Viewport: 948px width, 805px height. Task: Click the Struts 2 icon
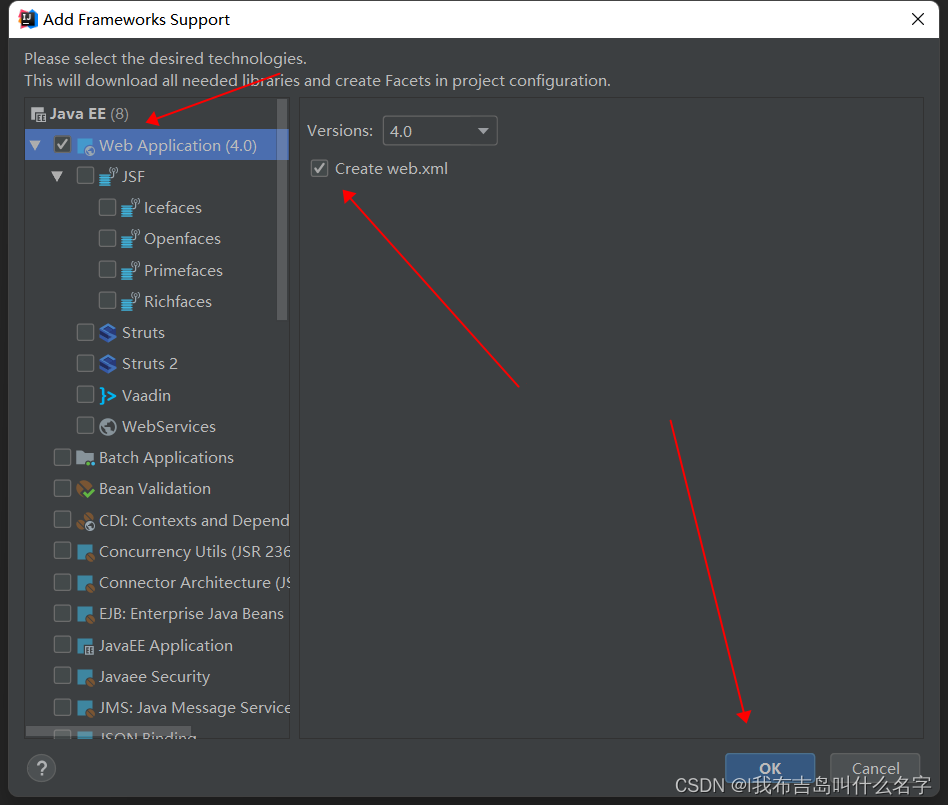[x=108, y=363]
